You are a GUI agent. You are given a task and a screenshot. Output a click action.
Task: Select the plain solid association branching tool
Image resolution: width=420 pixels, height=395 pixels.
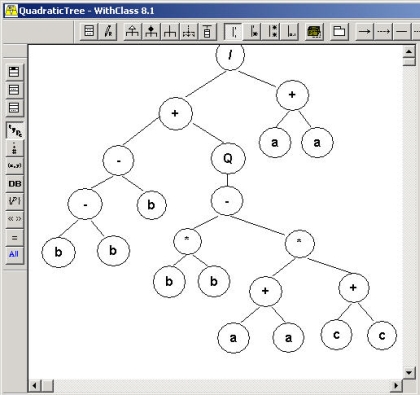click(x=170, y=32)
